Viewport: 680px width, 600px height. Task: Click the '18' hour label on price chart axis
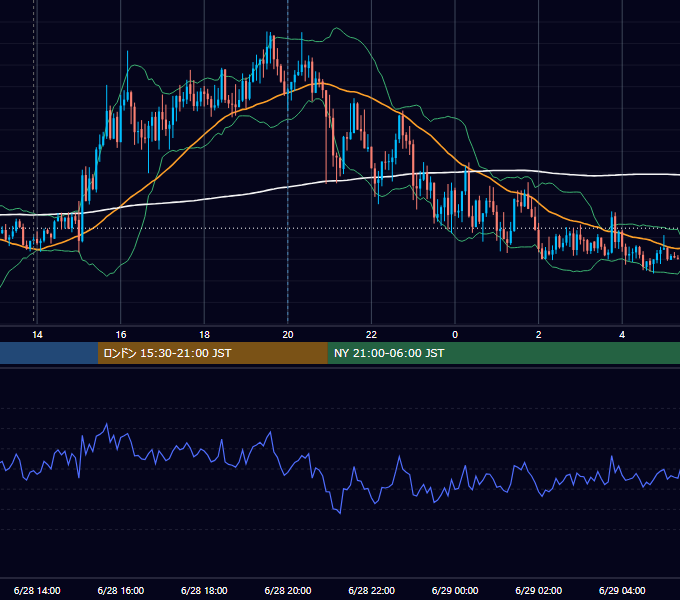(x=204, y=335)
